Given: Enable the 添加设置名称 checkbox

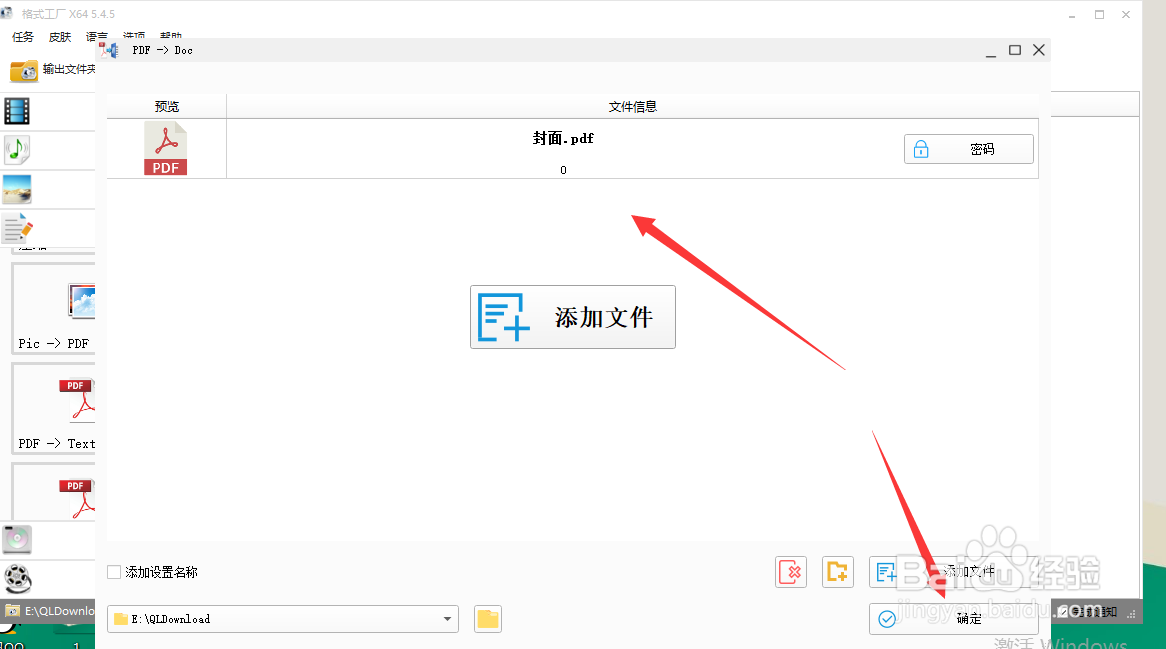Looking at the screenshot, I should [x=113, y=572].
